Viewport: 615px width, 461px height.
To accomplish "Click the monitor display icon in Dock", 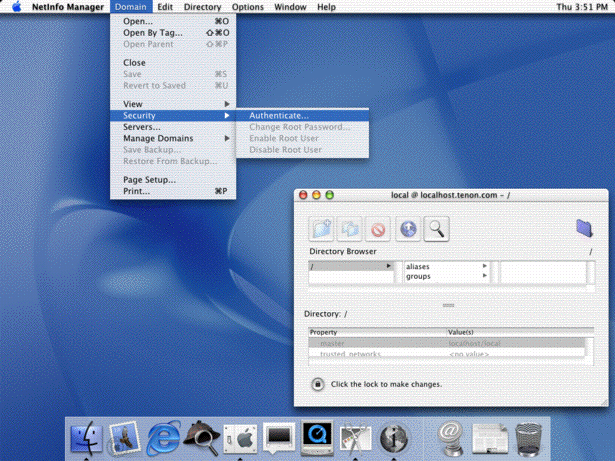I will (279, 438).
